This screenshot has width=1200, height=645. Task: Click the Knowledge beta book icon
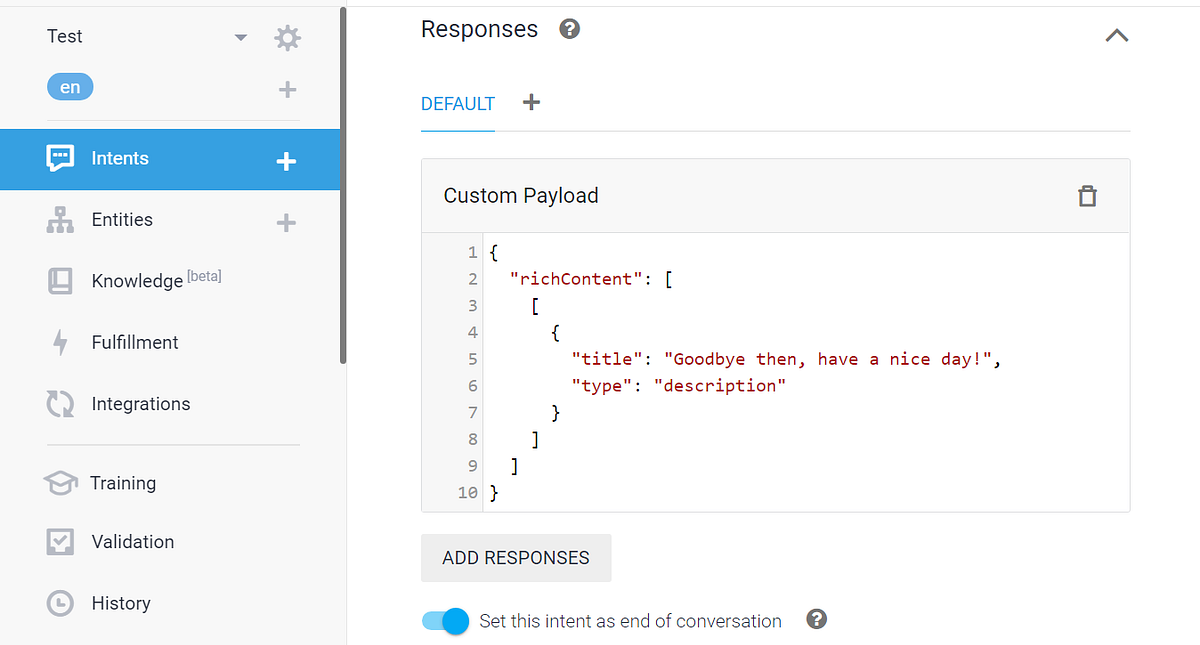coord(60,280)
